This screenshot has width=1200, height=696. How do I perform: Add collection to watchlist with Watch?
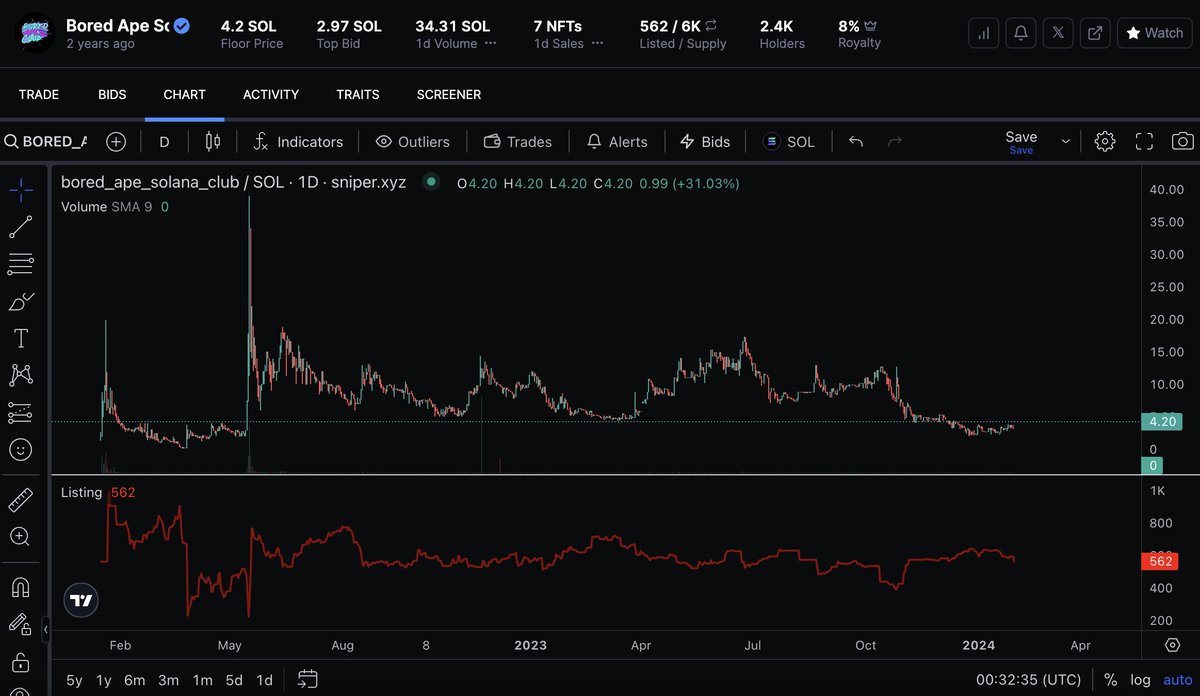pos(1154,33)
